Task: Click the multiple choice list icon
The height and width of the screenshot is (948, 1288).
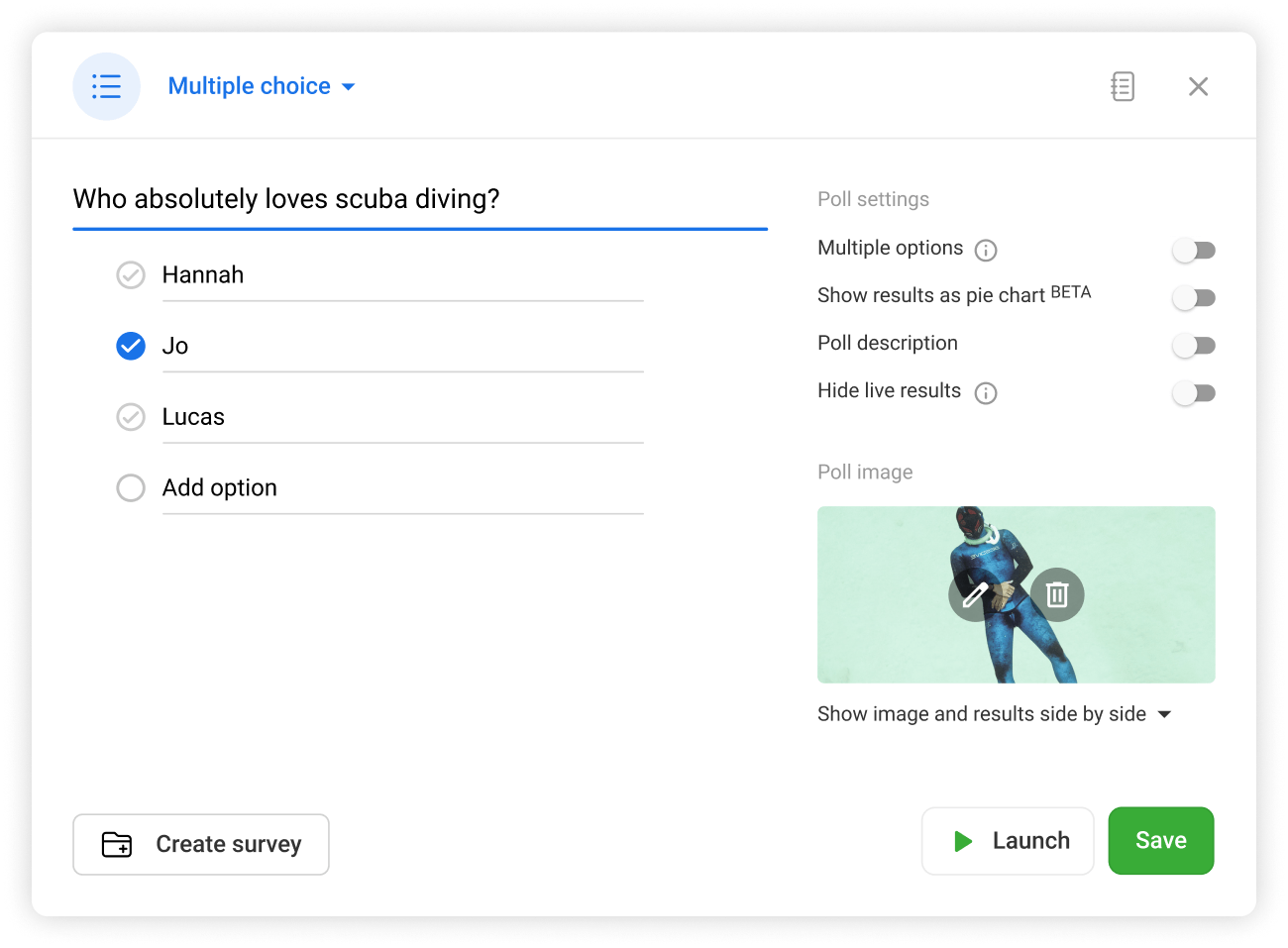Action: tap(106, 86)
